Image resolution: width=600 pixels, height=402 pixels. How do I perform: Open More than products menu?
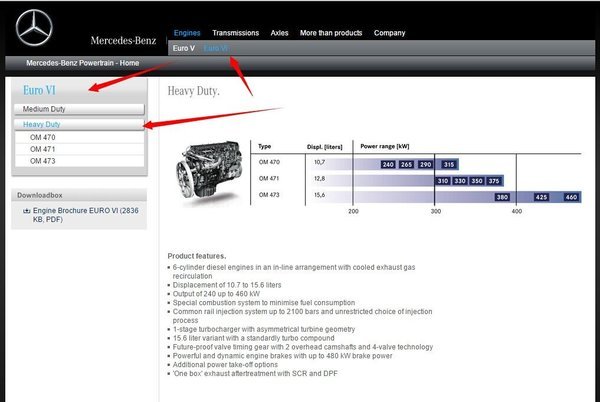[331, 33]
